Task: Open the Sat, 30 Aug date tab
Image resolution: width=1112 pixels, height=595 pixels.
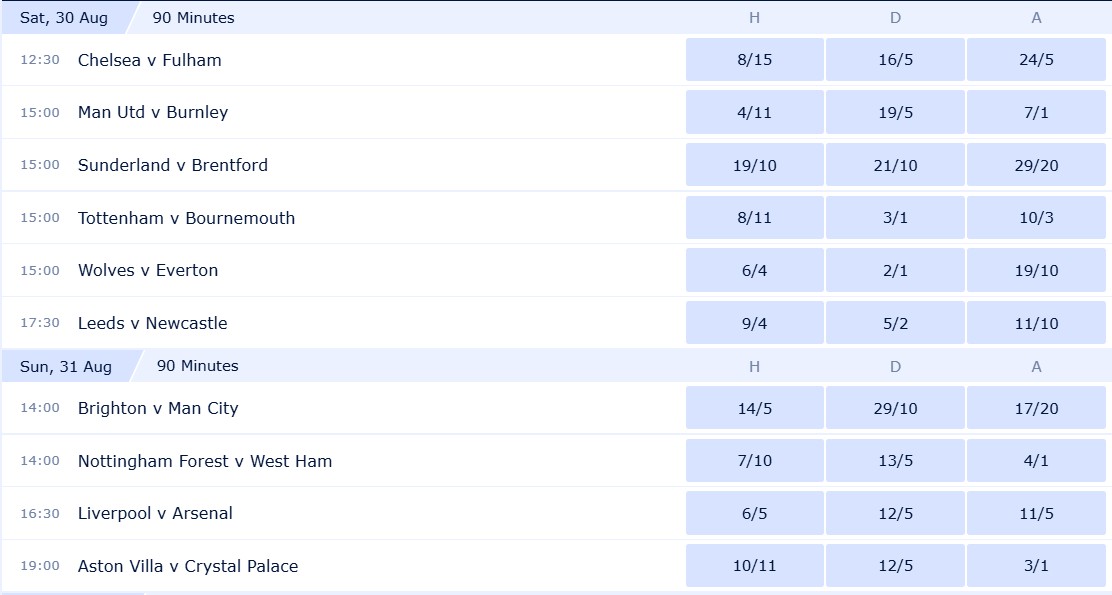Action: 64,18
